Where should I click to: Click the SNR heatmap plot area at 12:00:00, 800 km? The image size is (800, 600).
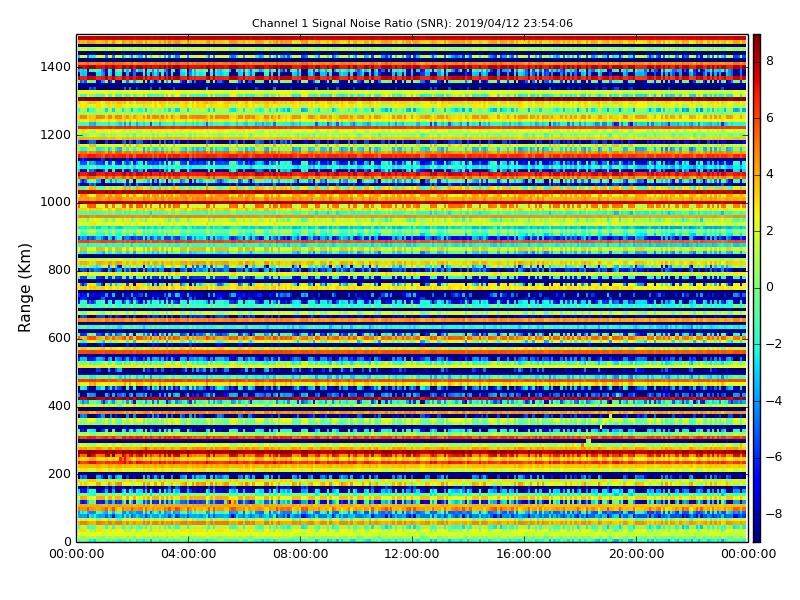click(x=412, y=270)
